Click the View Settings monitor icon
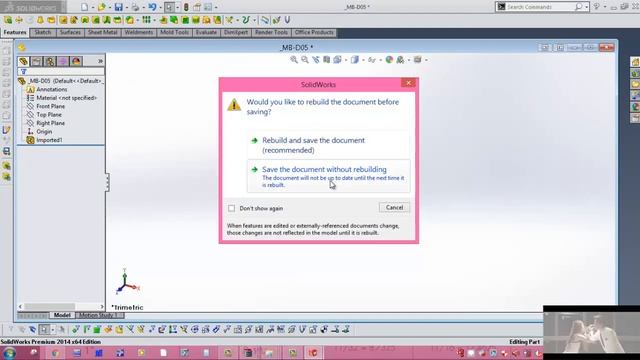Screen dimensions: 640x360 tap(418, 60)
